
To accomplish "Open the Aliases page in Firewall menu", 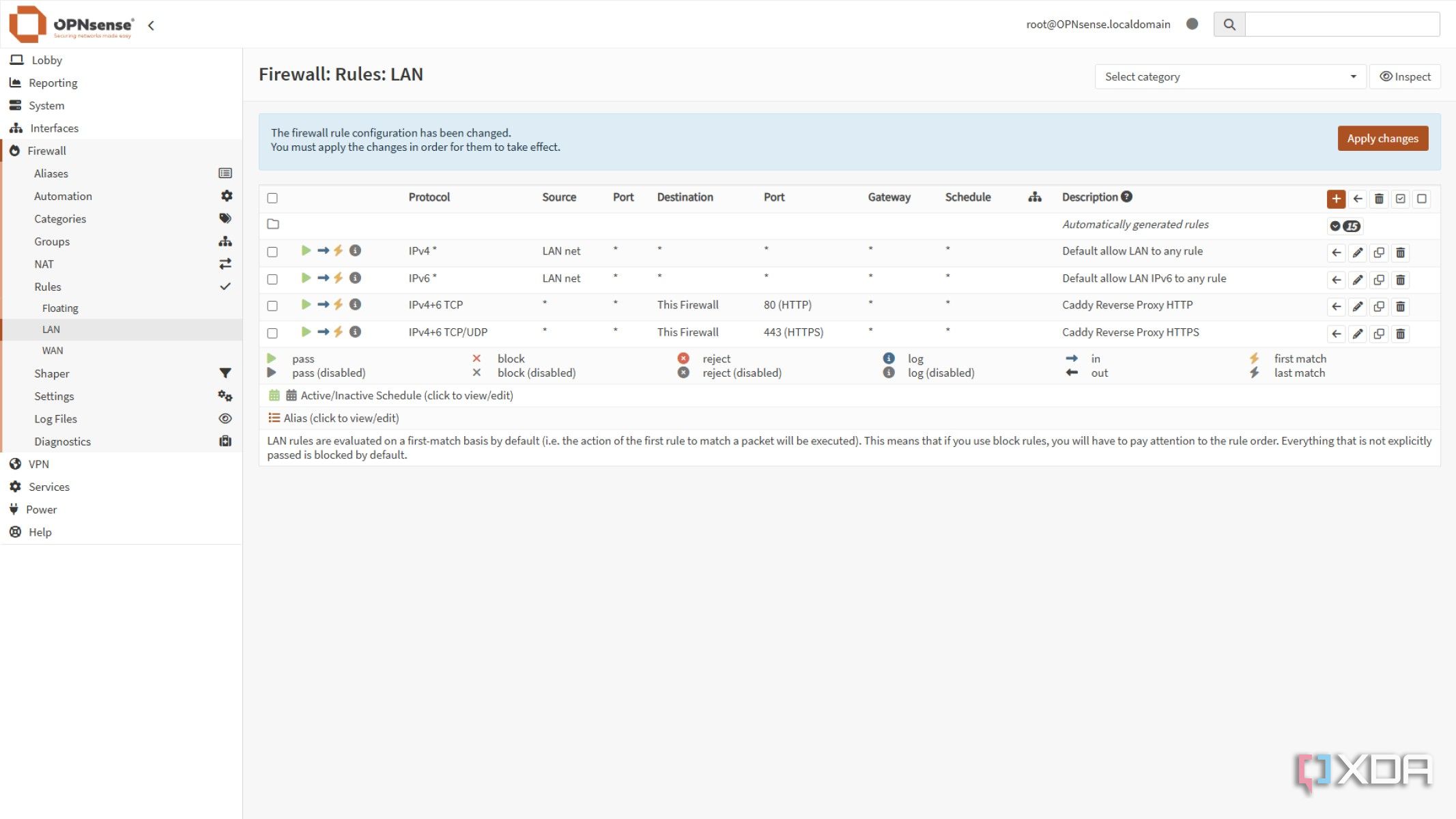I will tap(51, 173).
